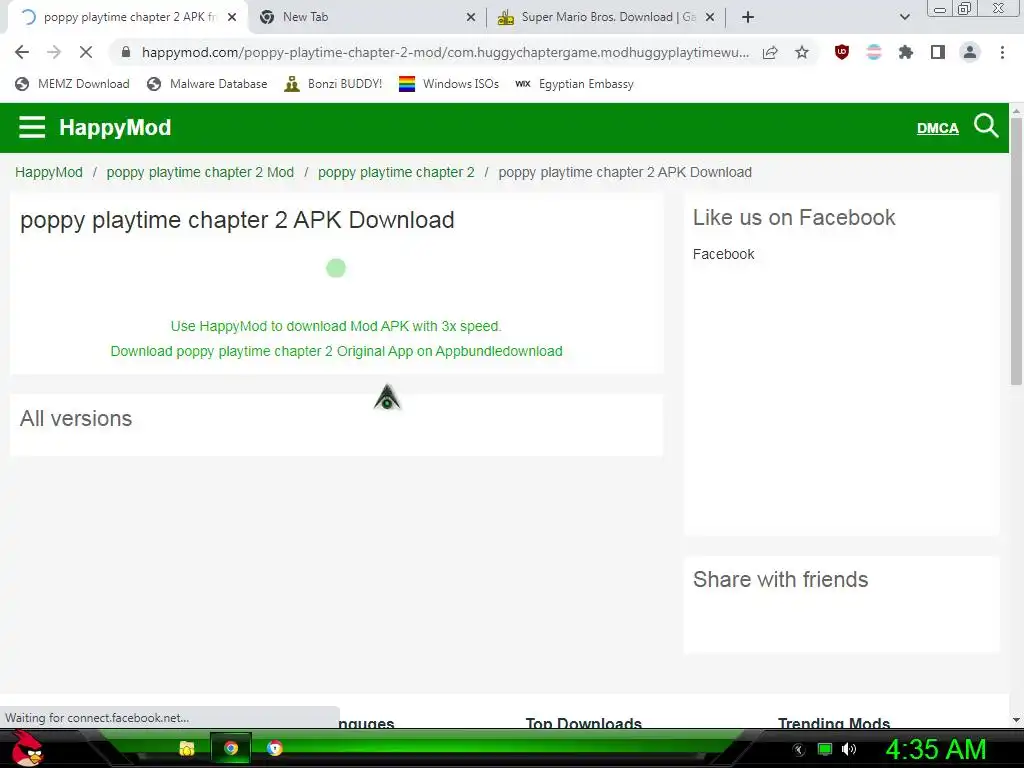Open the Egyptian Embassy bookmark

(575, 84)
